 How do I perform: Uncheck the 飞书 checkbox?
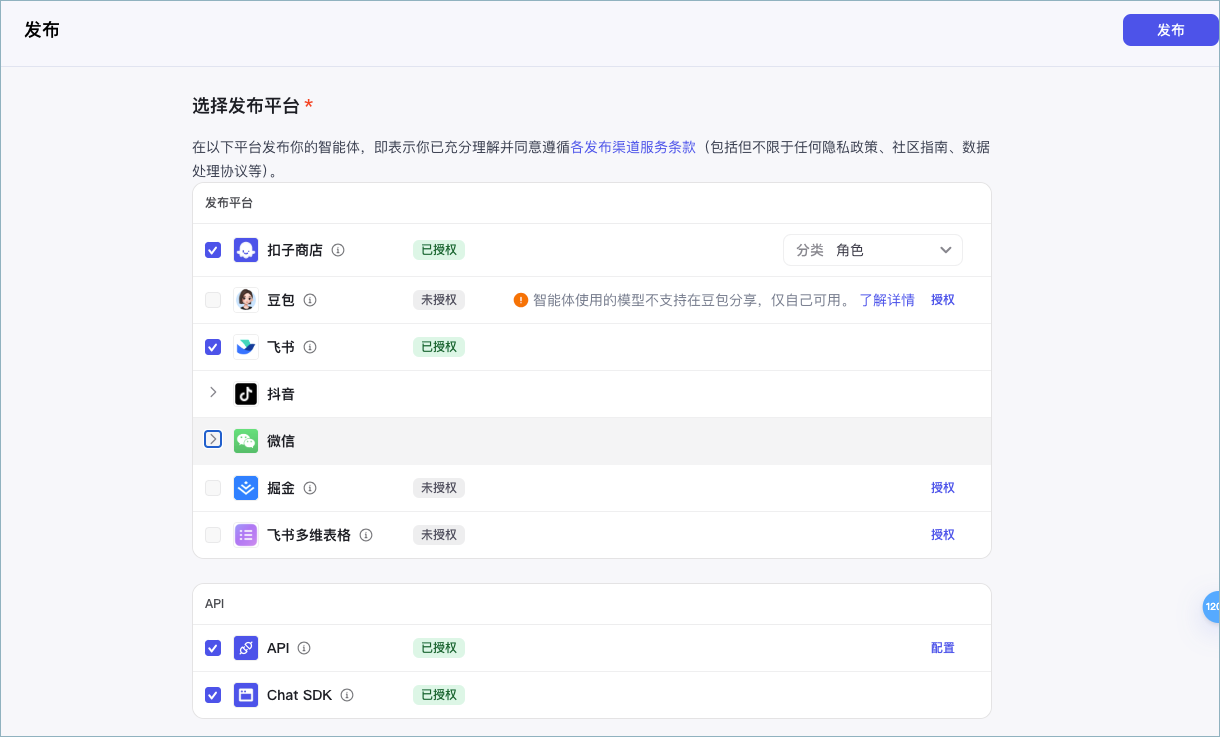tap(213, 347)
